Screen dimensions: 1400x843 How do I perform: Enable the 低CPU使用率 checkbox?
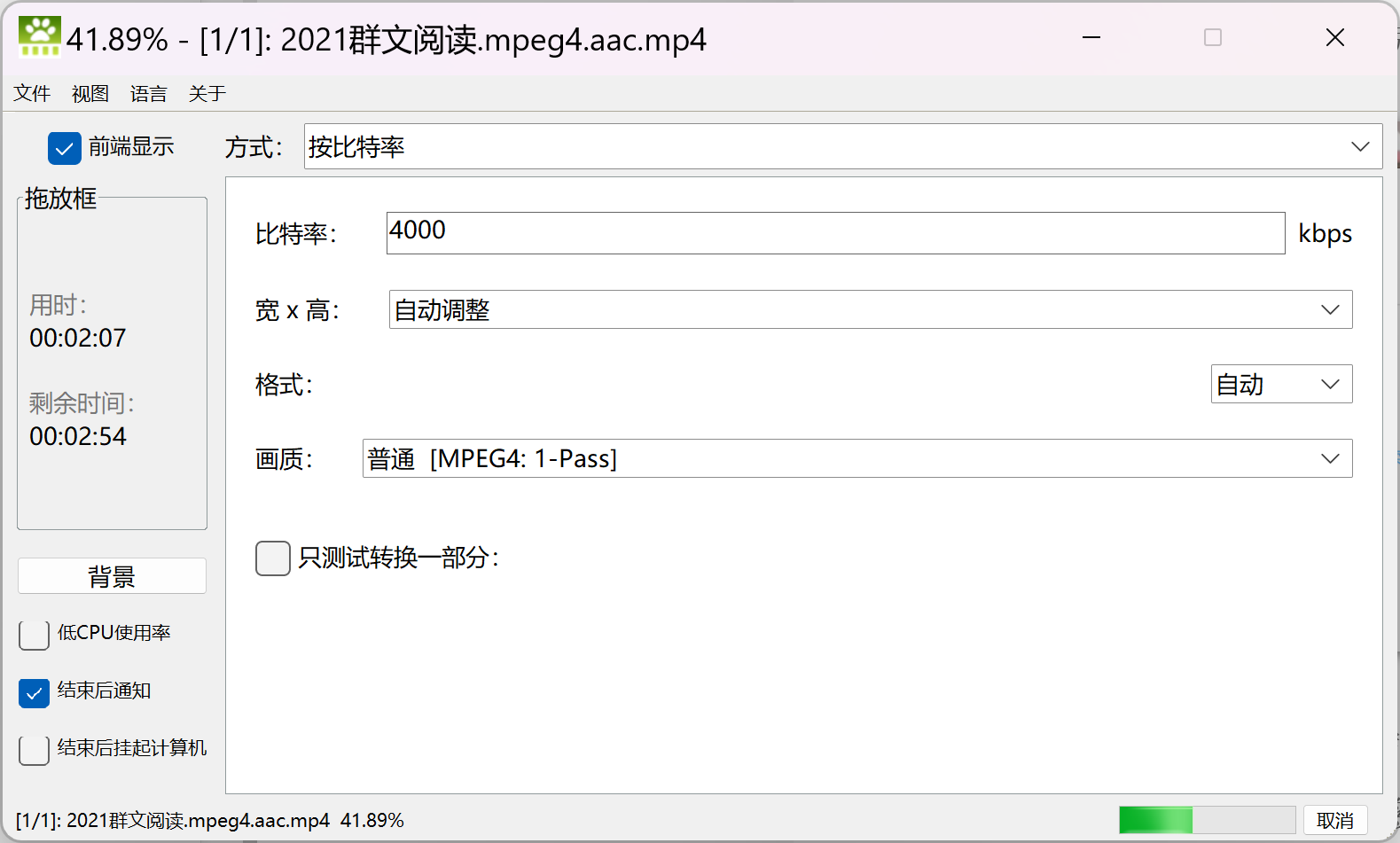(34, 635)
